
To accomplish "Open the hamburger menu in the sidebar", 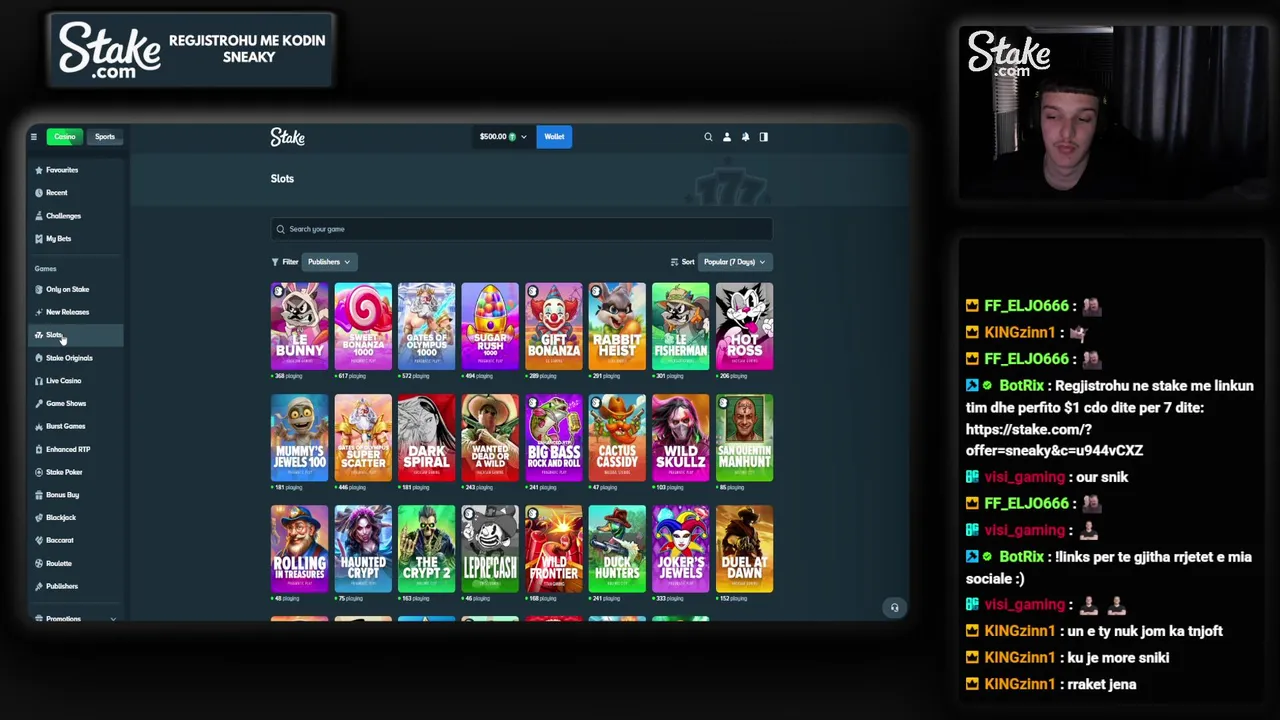I will 33,137.
